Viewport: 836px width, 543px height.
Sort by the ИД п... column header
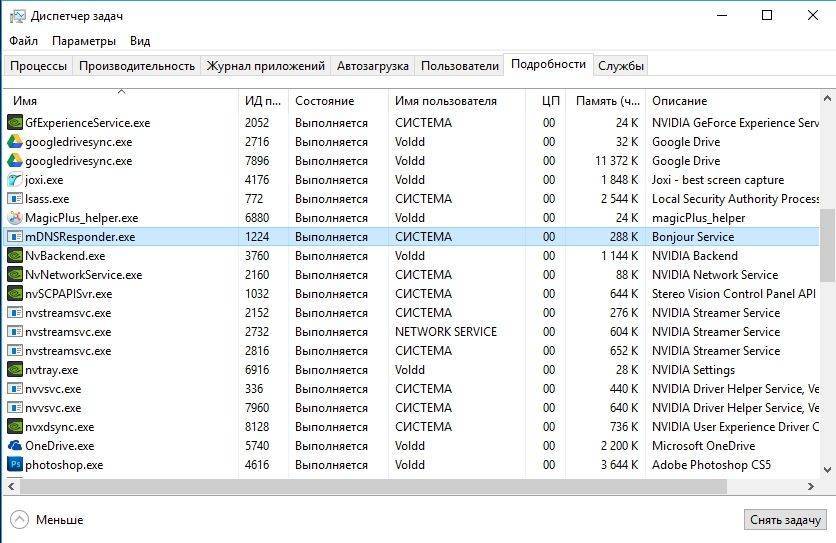tap(263, 101)
